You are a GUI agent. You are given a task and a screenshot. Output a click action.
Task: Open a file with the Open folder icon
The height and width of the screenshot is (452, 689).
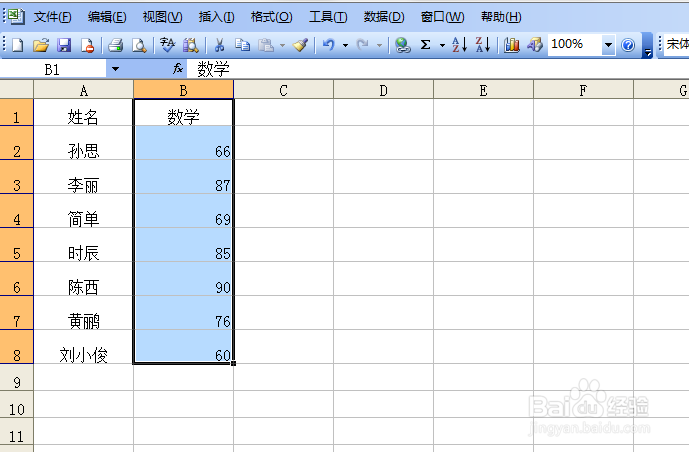[41, 45]
